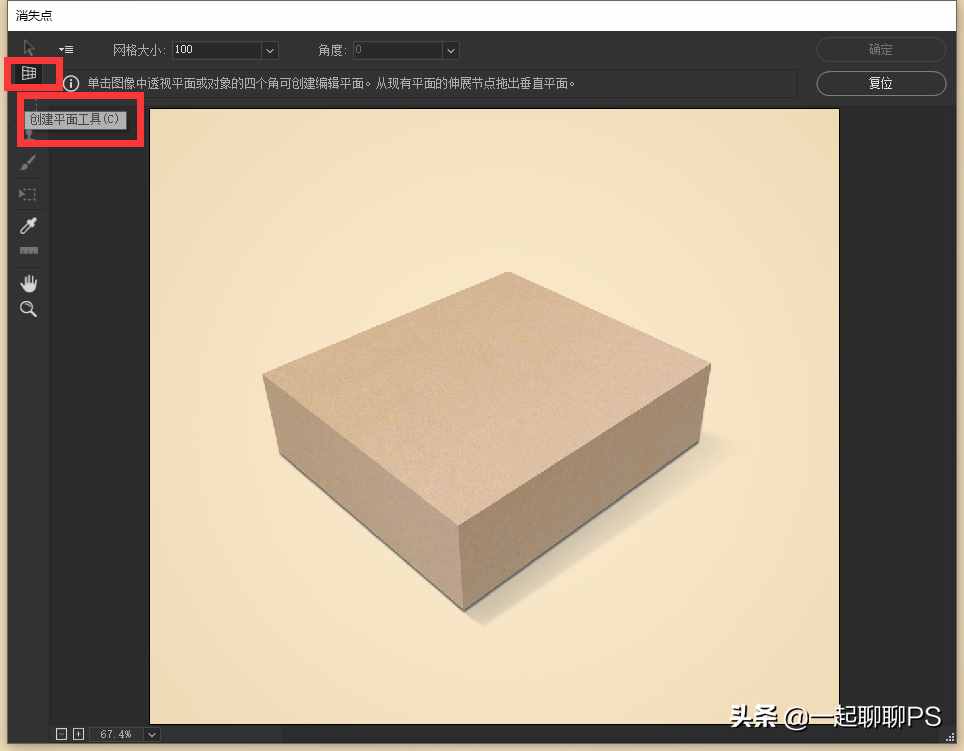Image resolution: width=964 pixels, height=751 pixels.
Task: Open the zoom percentage dropdown arrow
Action: click(x=152, y=734)
